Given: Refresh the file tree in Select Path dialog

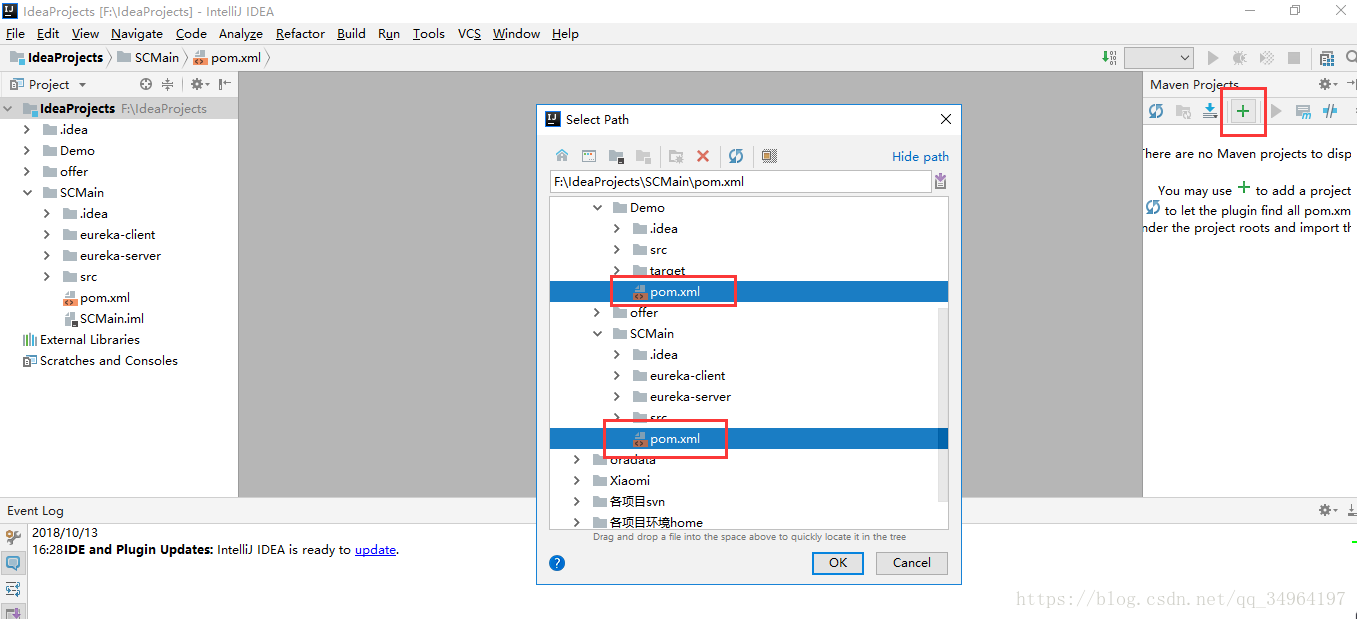Looking at the screenshot, I should tap(736, 156).
